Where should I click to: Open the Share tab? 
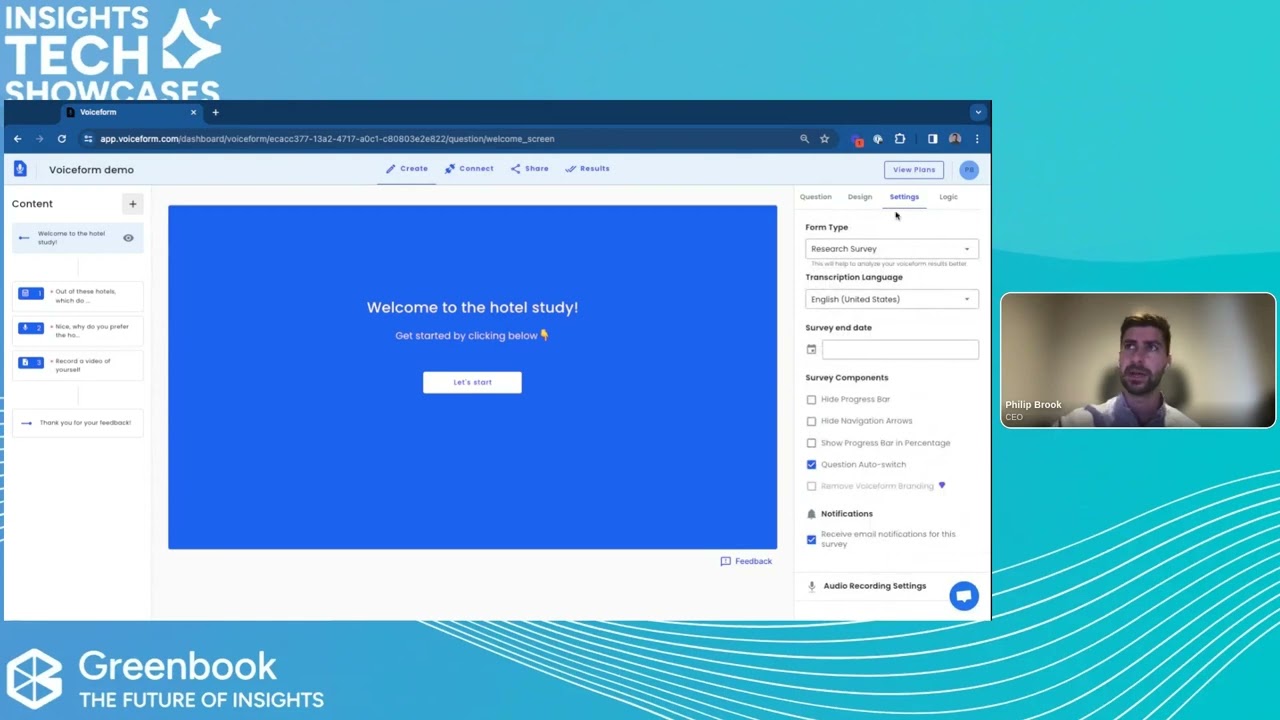(x=529, y=169)
